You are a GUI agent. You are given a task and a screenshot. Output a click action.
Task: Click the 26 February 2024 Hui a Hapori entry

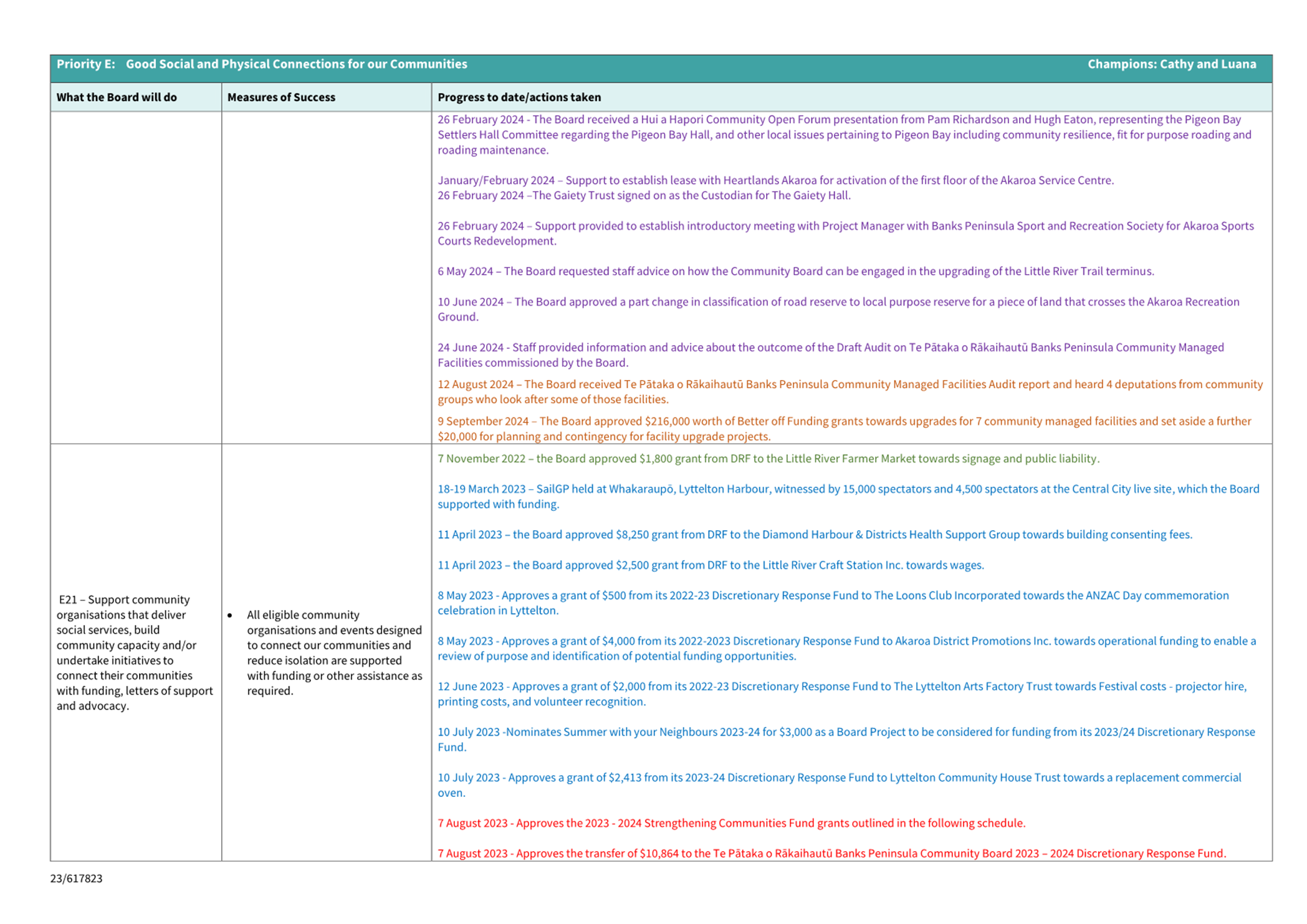tap(843, 135)
